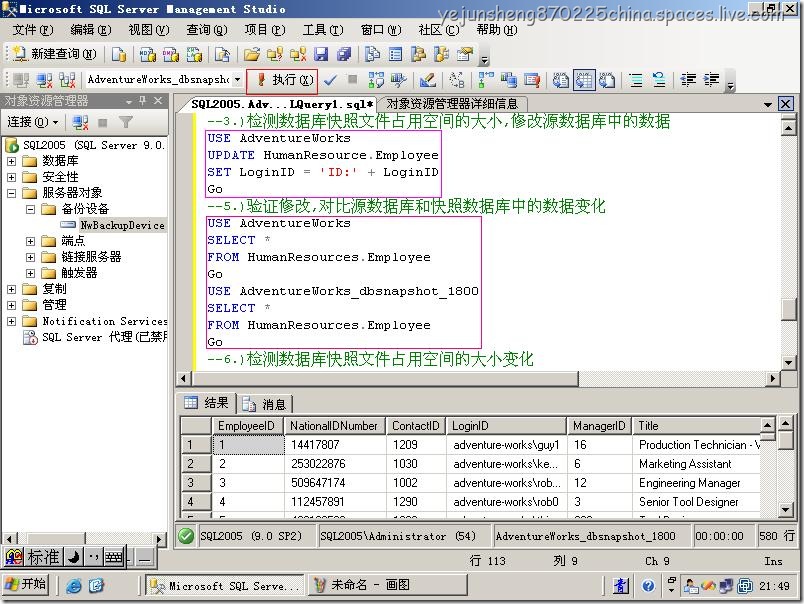Open the Properties Window icon
The width and height of the screenshot is (804, 604).
(x=465, y=54)
